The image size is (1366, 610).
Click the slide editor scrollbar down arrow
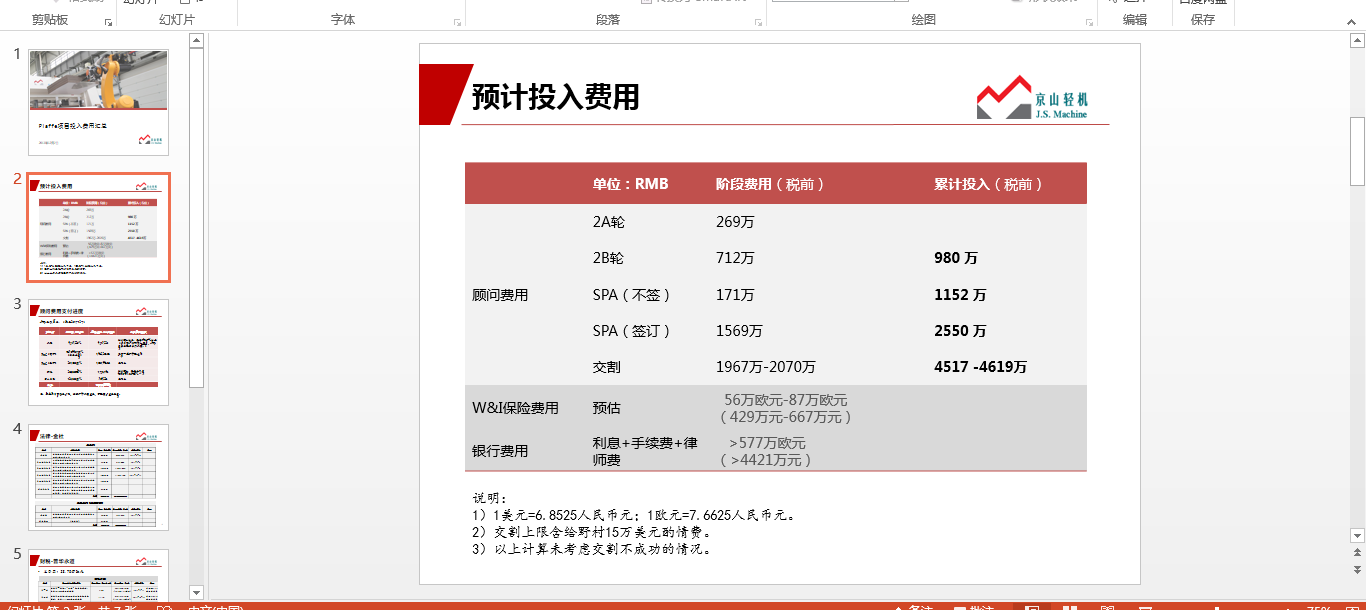1357,536
